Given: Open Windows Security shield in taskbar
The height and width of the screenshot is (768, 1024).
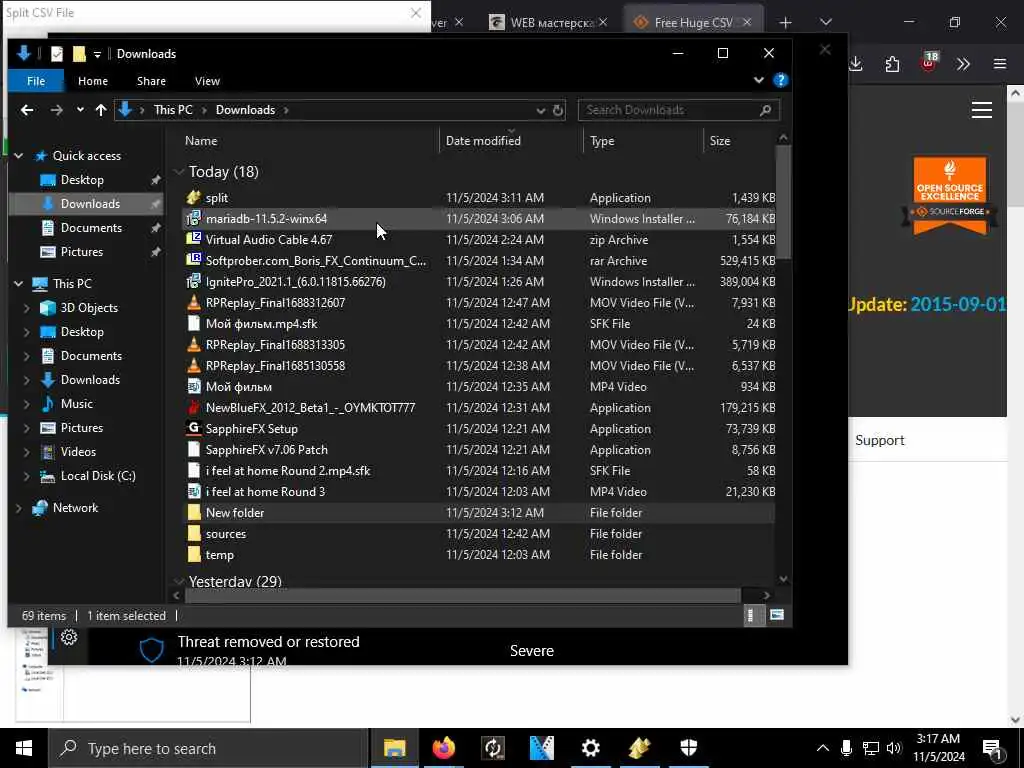Looking at the screenshot, I should 688,748.
